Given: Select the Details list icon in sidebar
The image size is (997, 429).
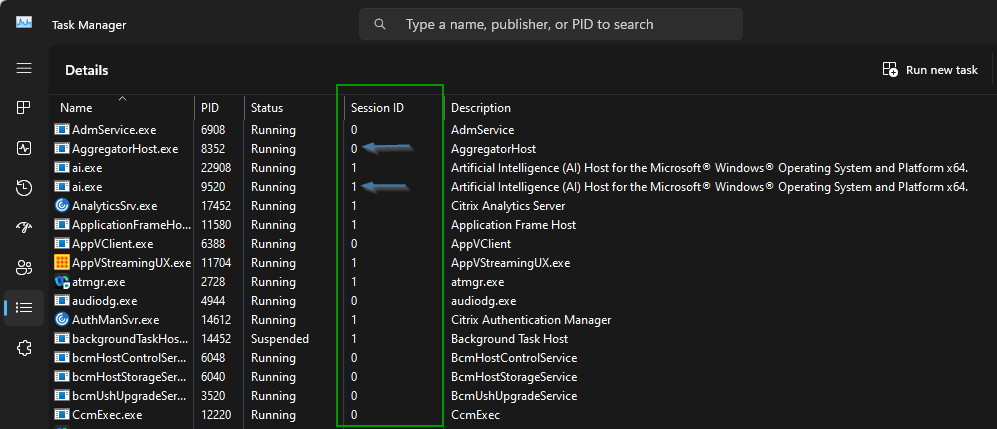Looking at the screenshot, I should point(24,308).
